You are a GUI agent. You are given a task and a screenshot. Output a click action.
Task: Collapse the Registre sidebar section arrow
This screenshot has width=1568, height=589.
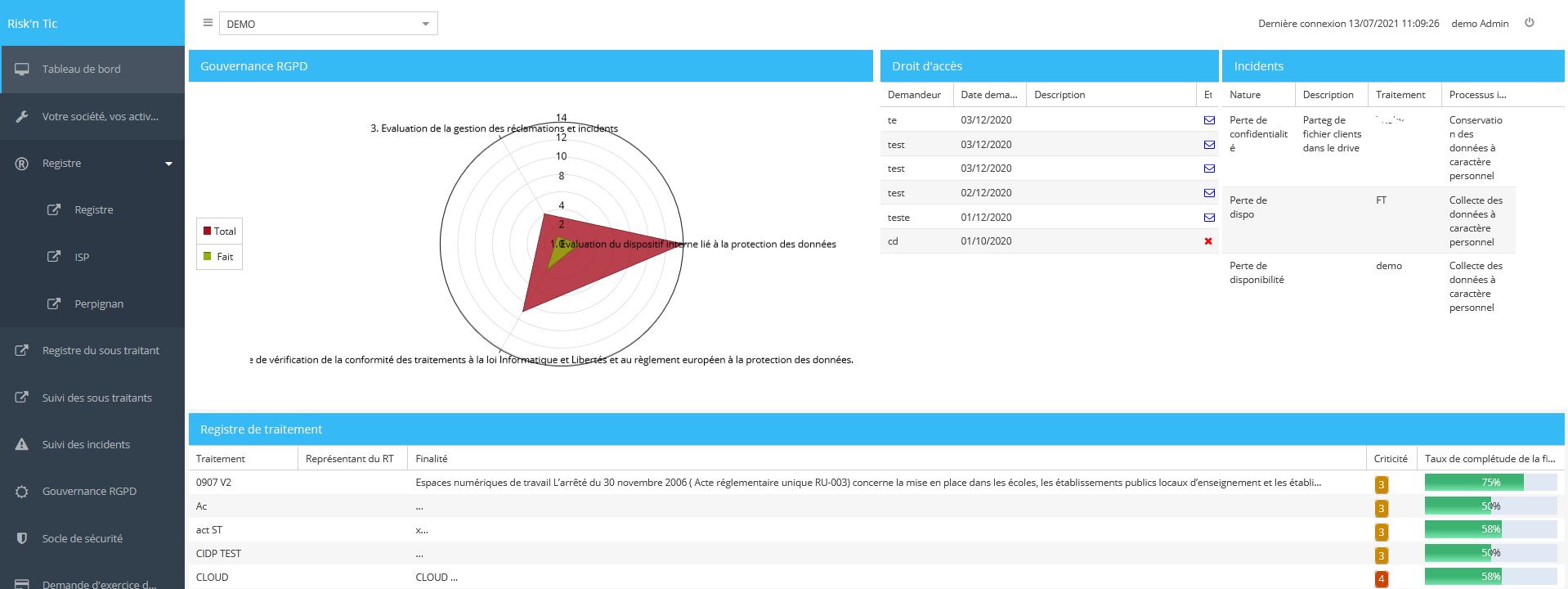coord(168,164)
